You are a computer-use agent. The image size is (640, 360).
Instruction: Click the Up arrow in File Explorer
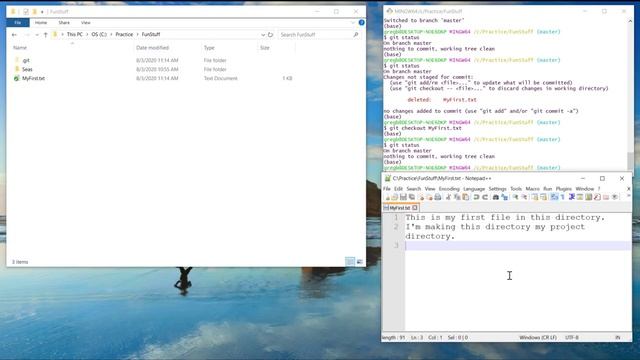coord(46,35)
